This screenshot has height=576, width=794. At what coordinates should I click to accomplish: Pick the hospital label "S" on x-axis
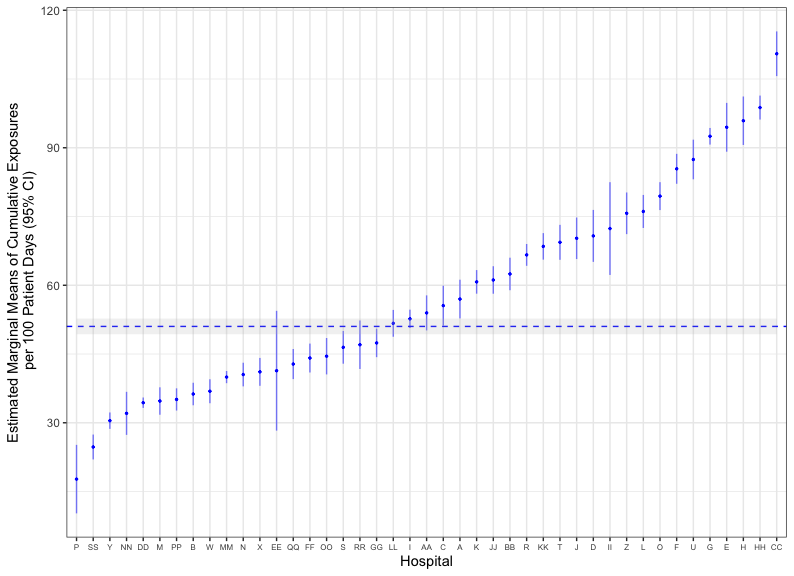[x=343, y=547]
